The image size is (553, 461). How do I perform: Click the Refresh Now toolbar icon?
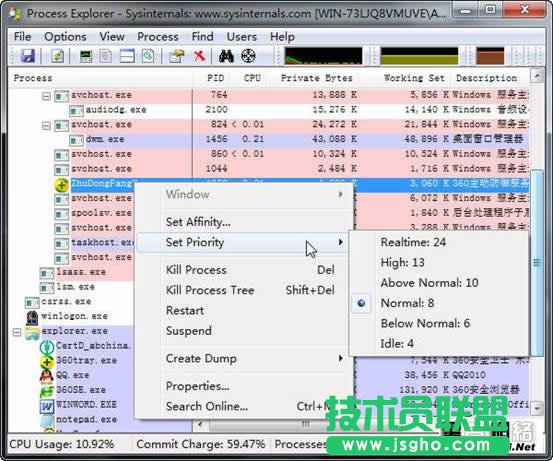tap(57, 56)
